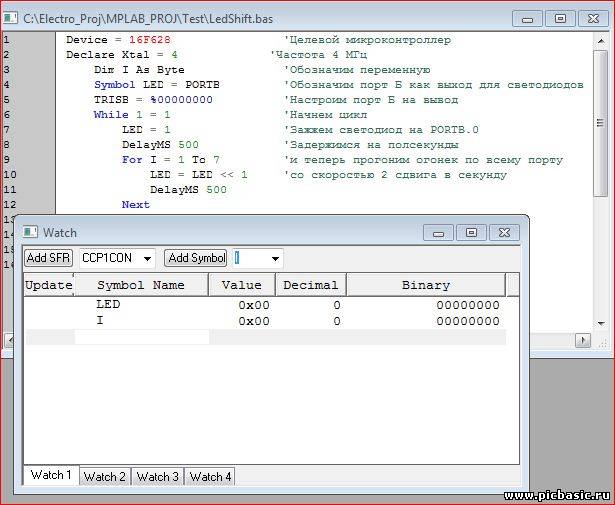Click the Update column header
Screen dimensions: 615x505
coord(49,285)
